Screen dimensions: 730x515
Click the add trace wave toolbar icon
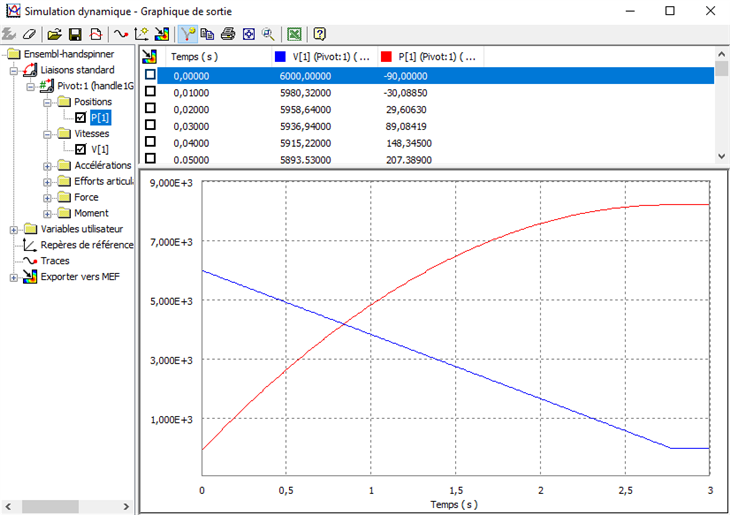coord(121,34)
